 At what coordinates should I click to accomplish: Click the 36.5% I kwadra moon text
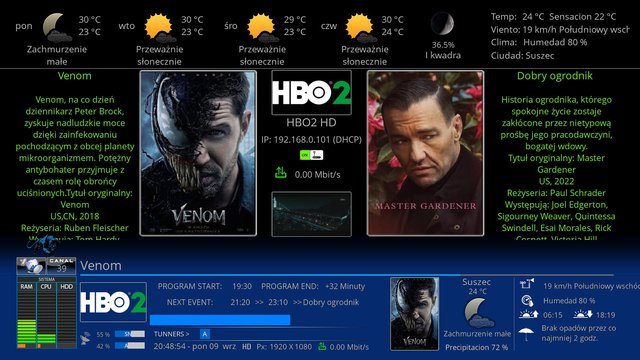(443, 50)
